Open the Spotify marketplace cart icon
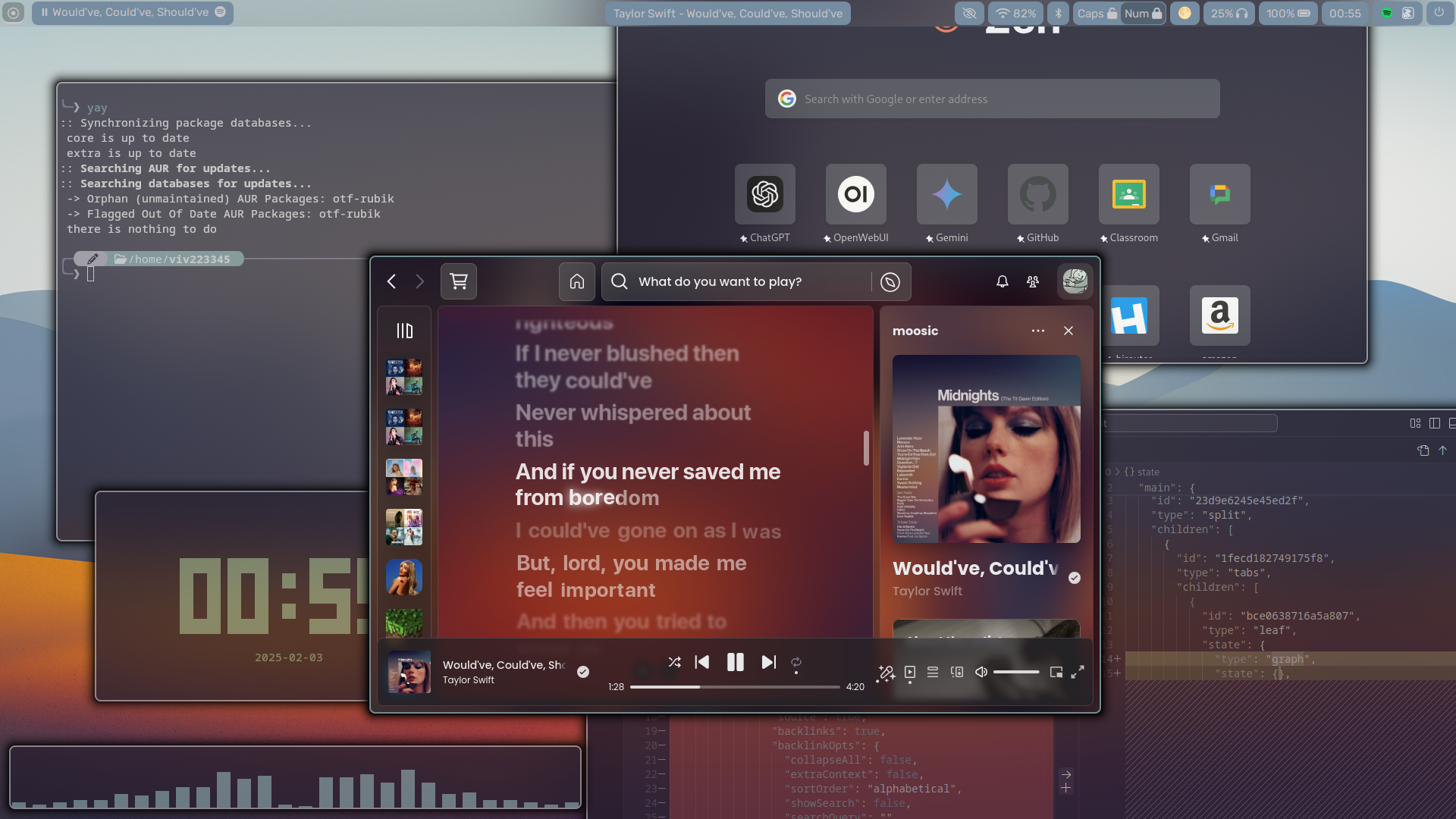The height and width of the screenshot is (819, 1456). (459, 281)
